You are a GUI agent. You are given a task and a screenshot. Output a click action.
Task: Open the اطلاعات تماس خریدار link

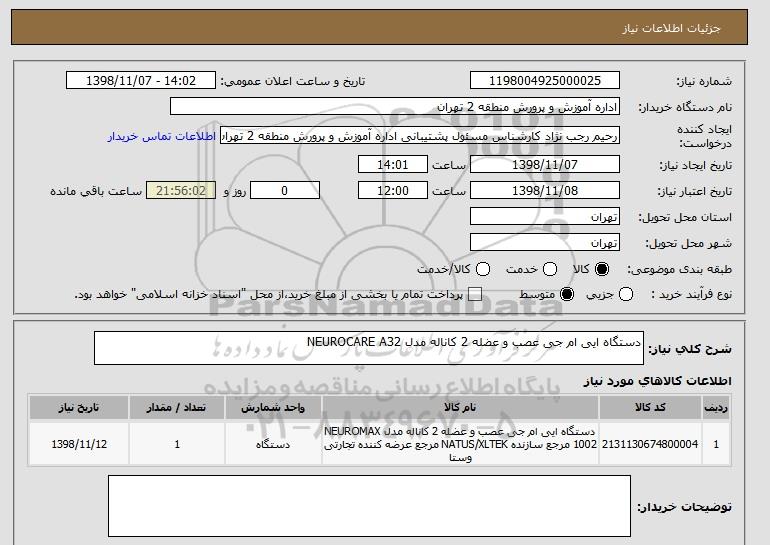click(x=162, y=136)
